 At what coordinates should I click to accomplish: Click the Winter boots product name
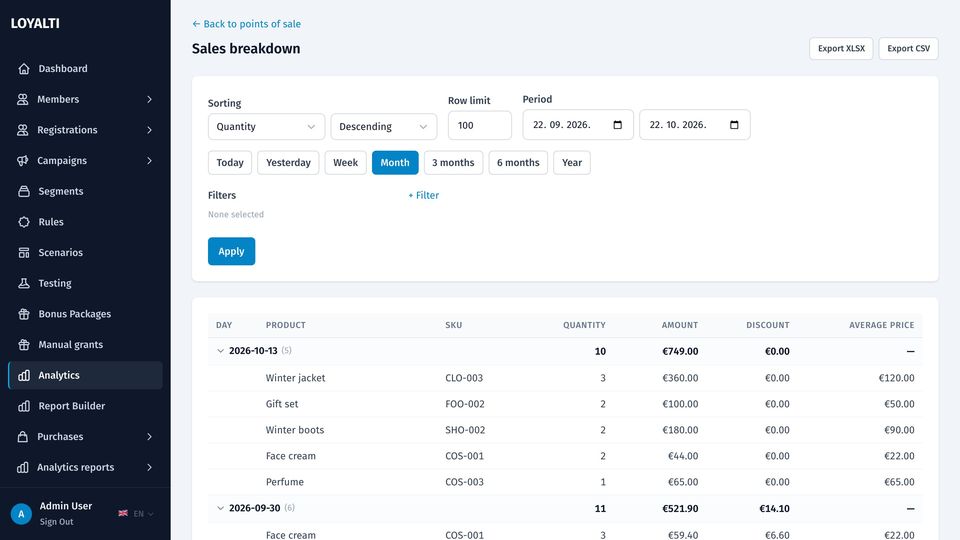coord(295,430)
